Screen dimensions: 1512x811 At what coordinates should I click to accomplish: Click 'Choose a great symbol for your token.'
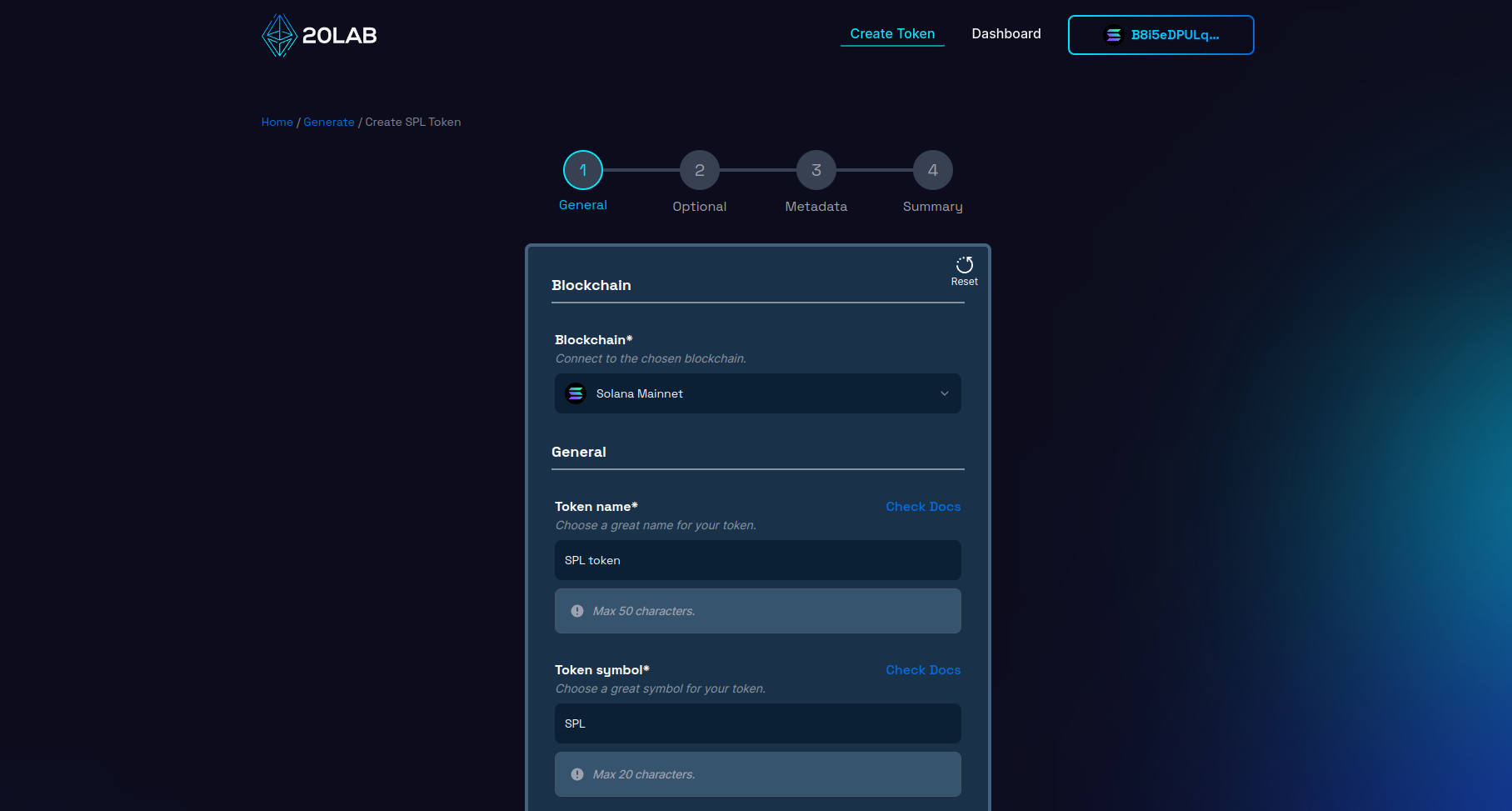pos(661,688)
